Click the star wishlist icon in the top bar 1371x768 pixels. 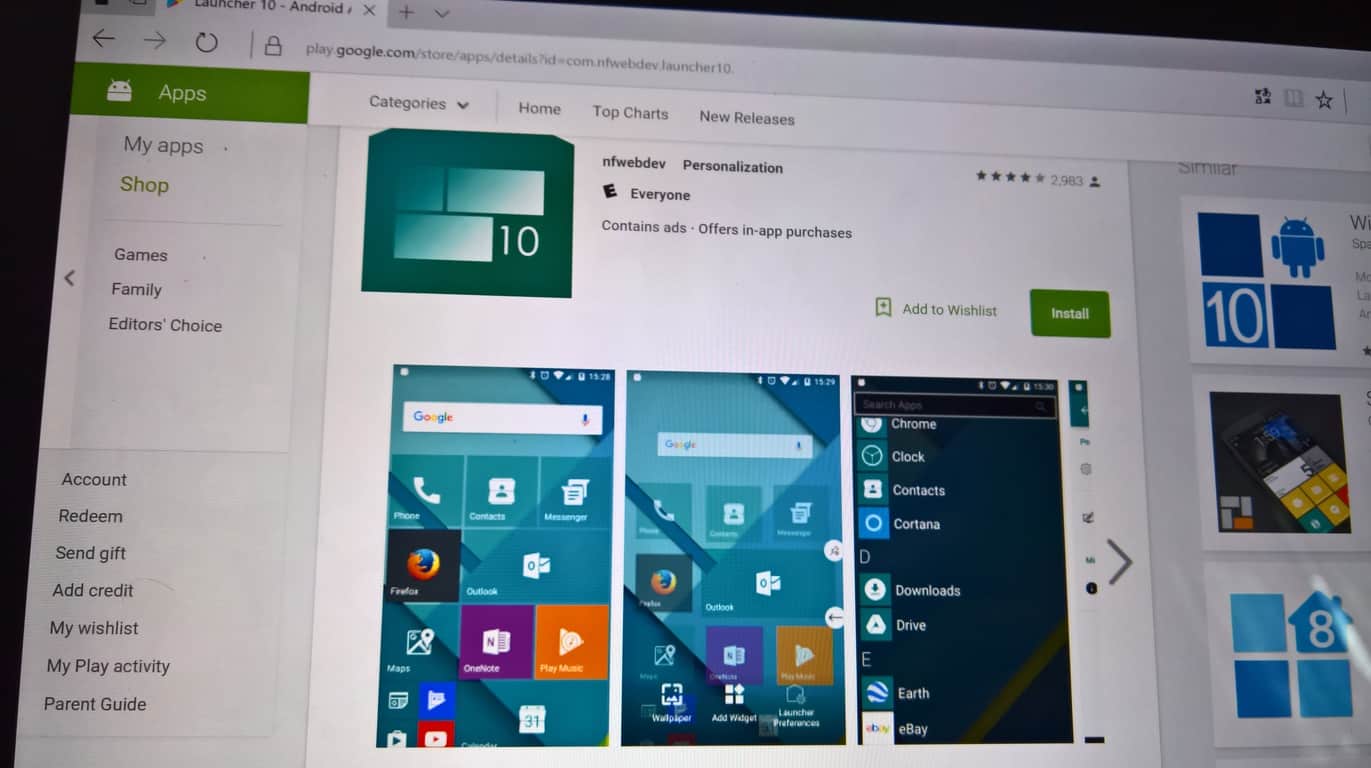point(1324,99)
